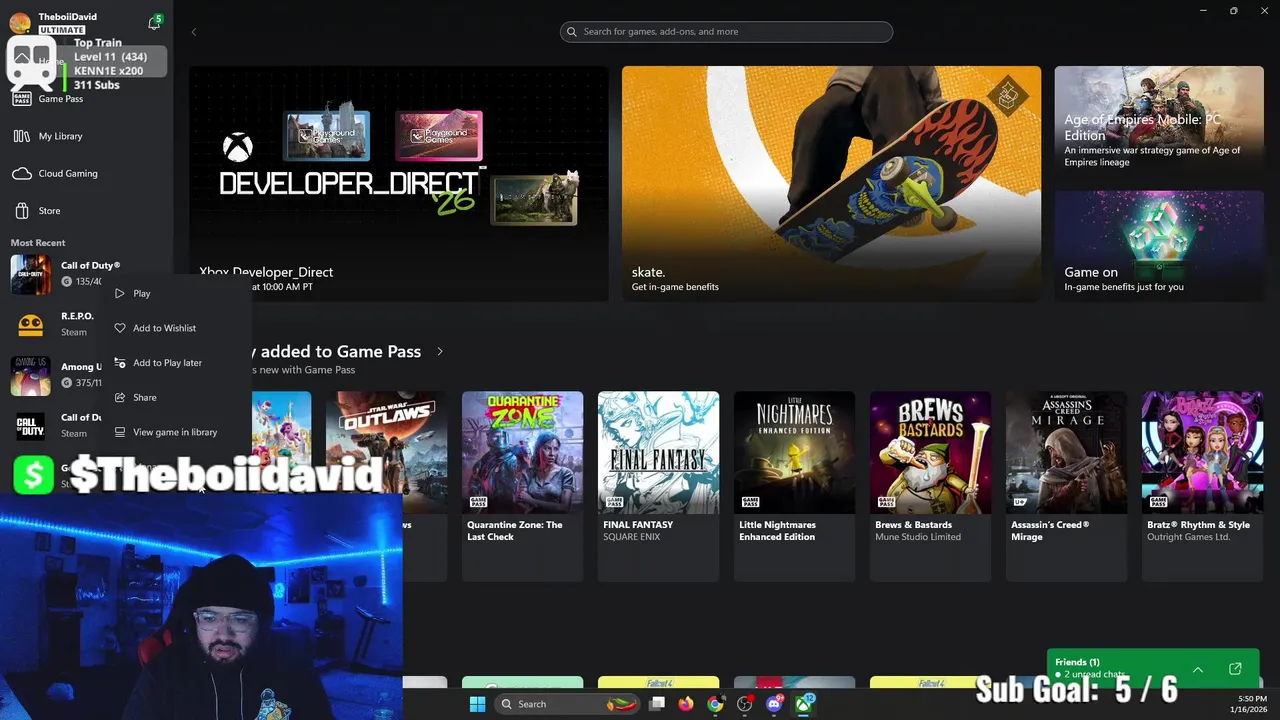Click the Windows Start button
The height and width of the screenshot is (720, 1280).
478,704
